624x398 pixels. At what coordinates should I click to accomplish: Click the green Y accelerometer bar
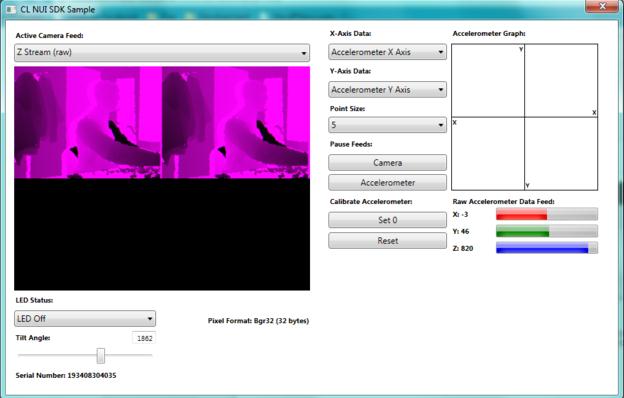click(546, 231)
